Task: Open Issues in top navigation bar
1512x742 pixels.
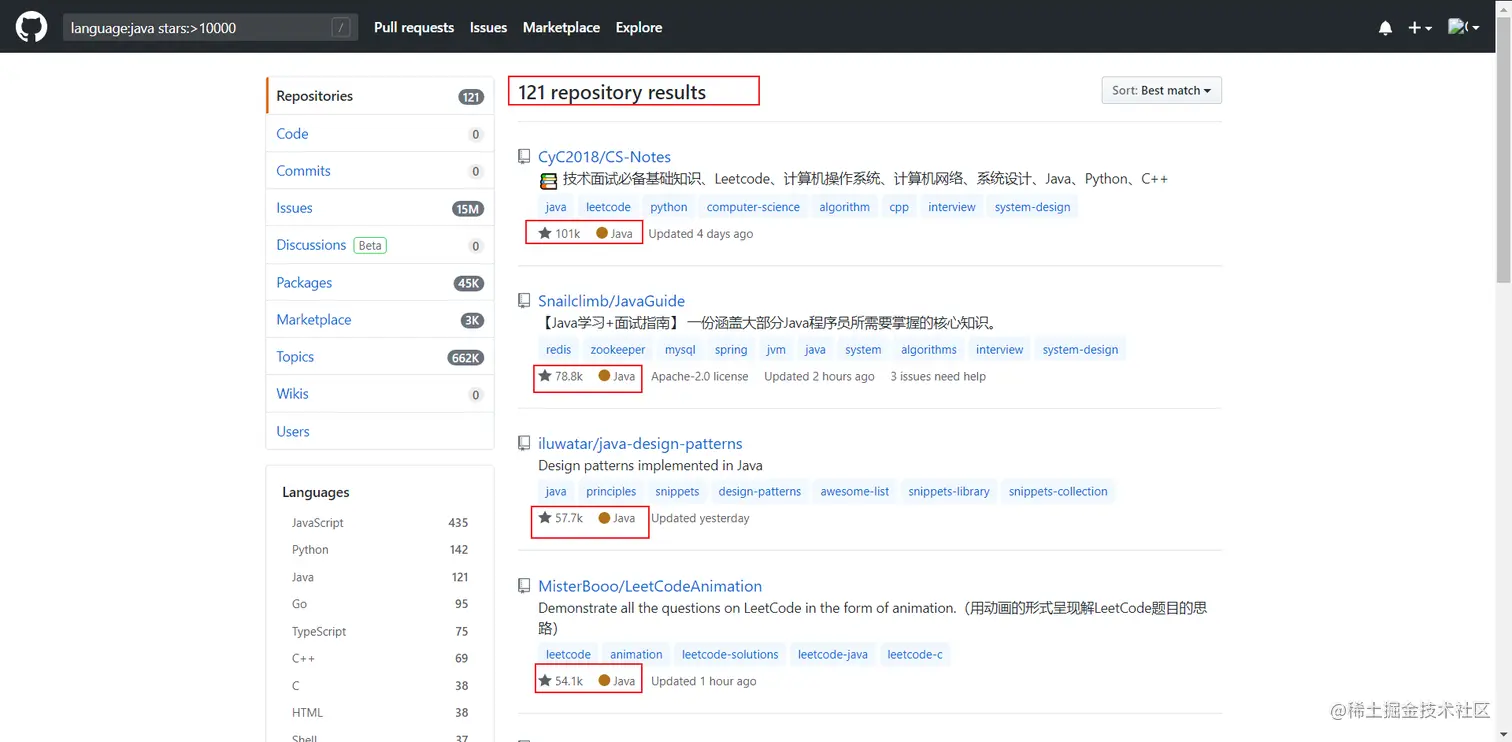Action: click(488, 28)
